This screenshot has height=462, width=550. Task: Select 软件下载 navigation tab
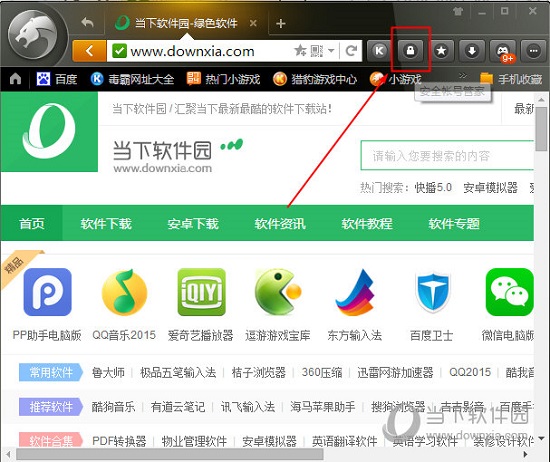(x=106, y=223)
